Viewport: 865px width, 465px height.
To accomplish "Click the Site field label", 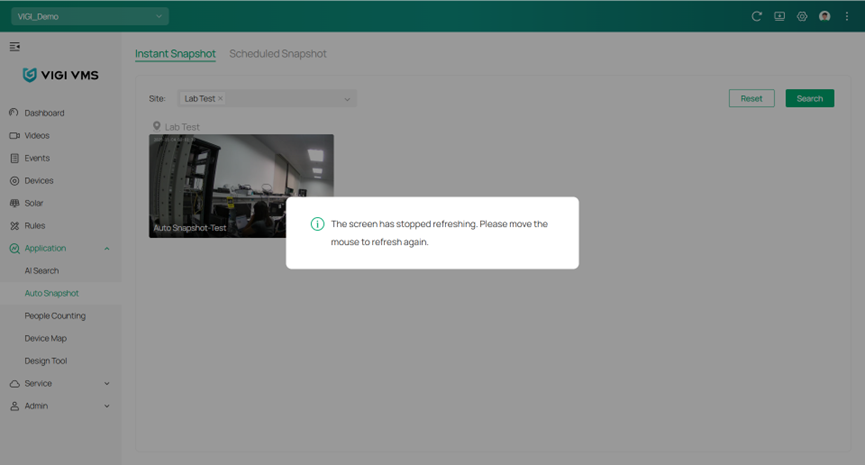I will pos(157,99).
